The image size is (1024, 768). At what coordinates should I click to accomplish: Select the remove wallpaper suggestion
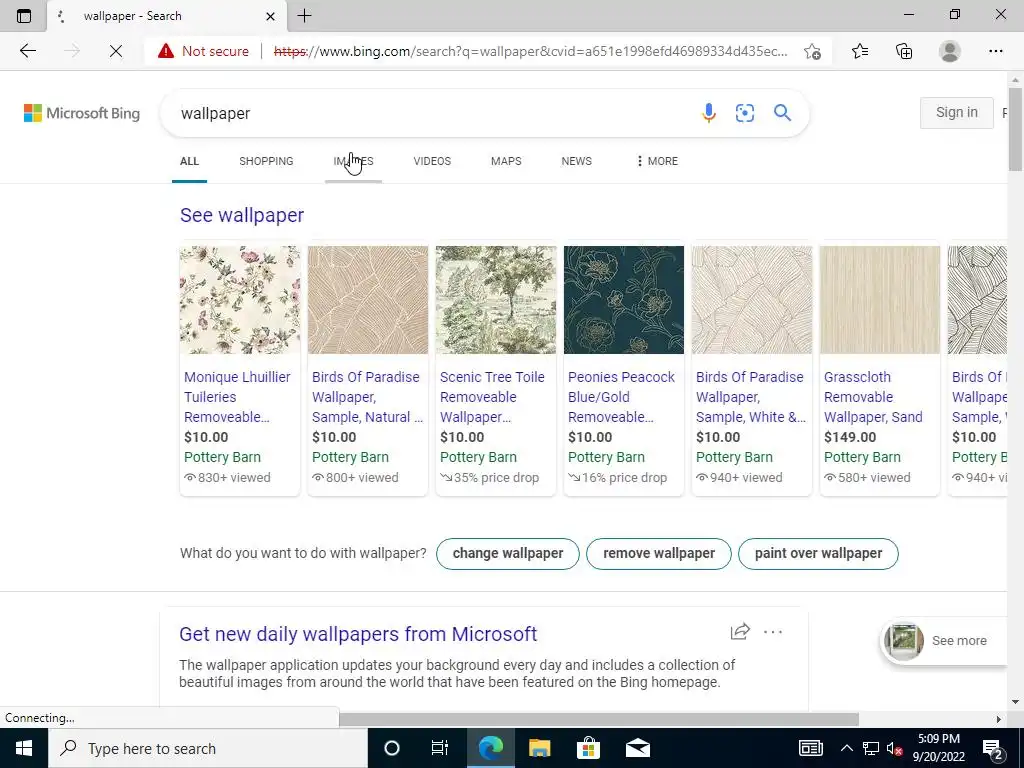[659, 553]
